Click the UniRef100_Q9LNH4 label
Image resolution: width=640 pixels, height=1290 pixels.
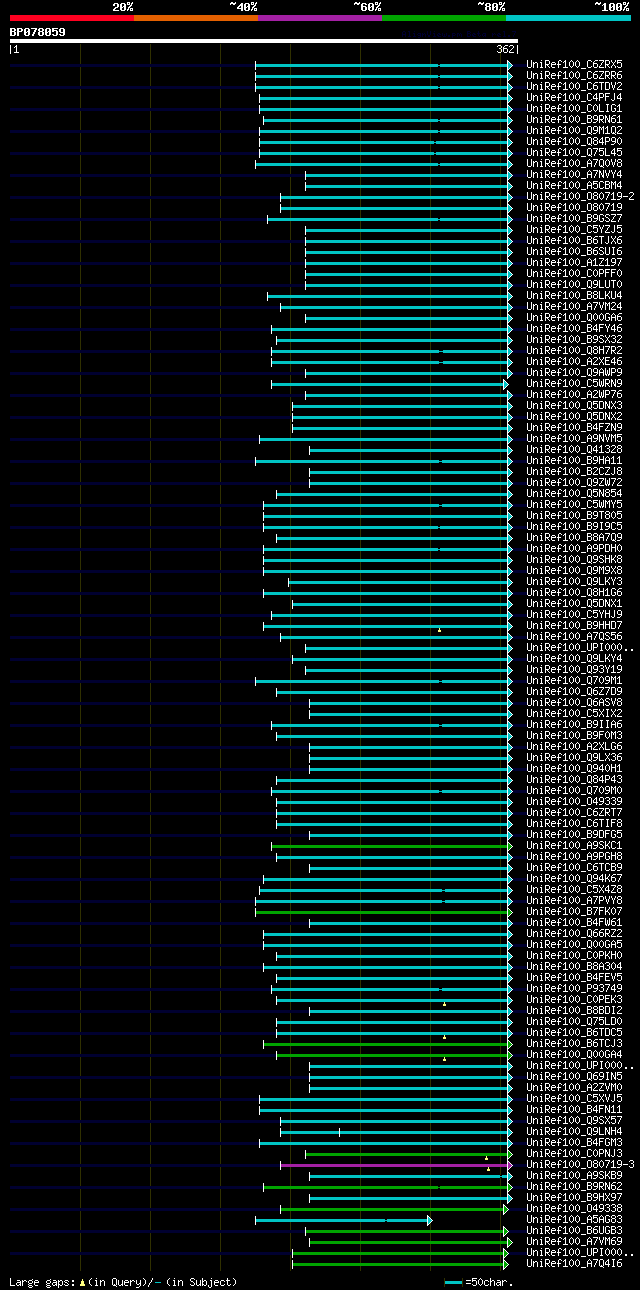click(x=574, y=1131)
